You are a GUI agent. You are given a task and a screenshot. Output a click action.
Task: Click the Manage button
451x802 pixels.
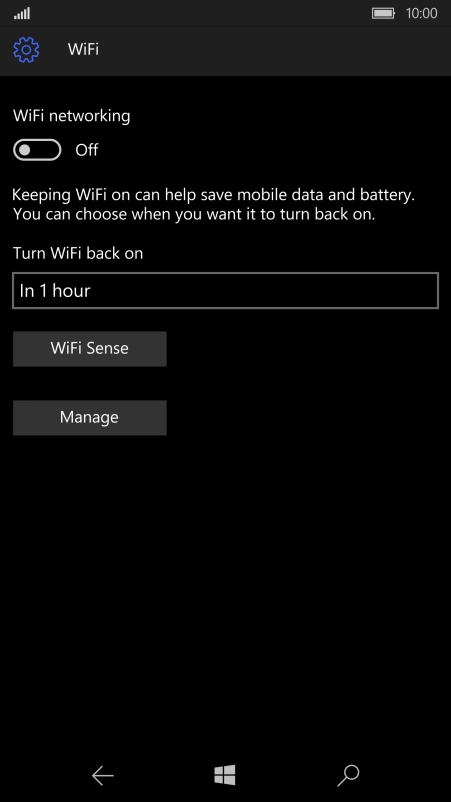tap(89, 417)
